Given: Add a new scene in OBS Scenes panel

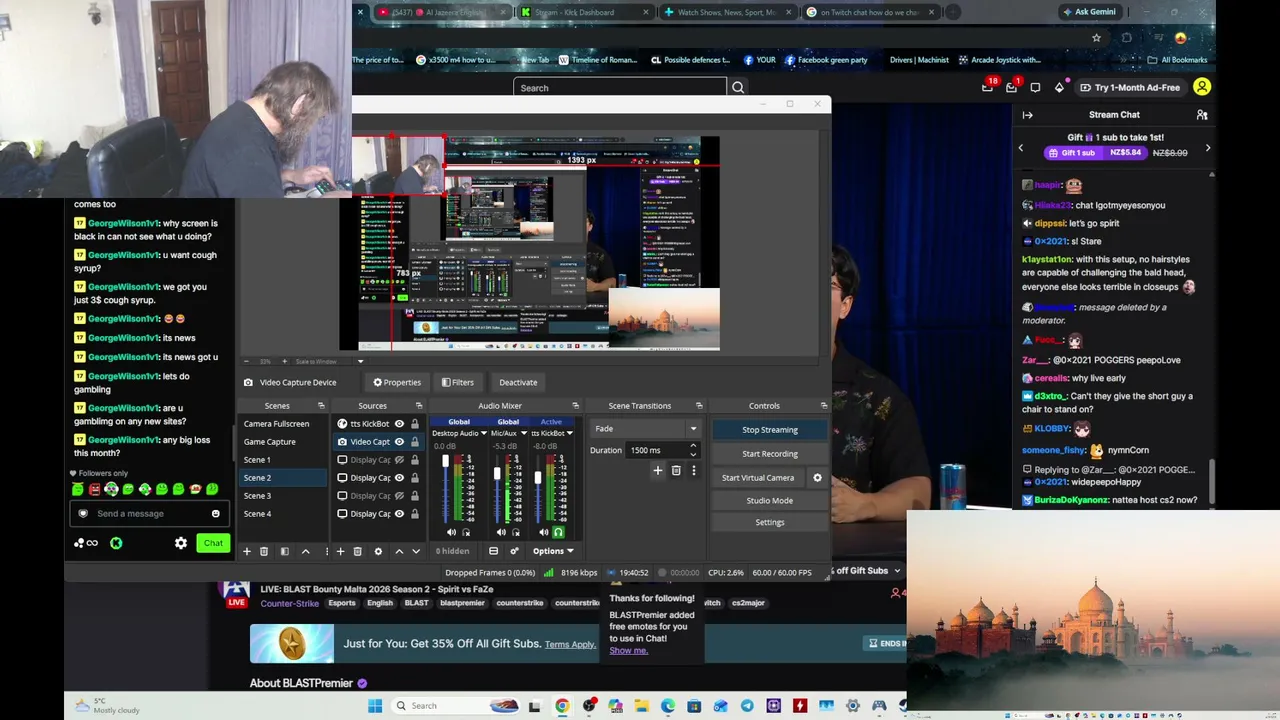Looking at the screenshot, I should tap(247, 551).
